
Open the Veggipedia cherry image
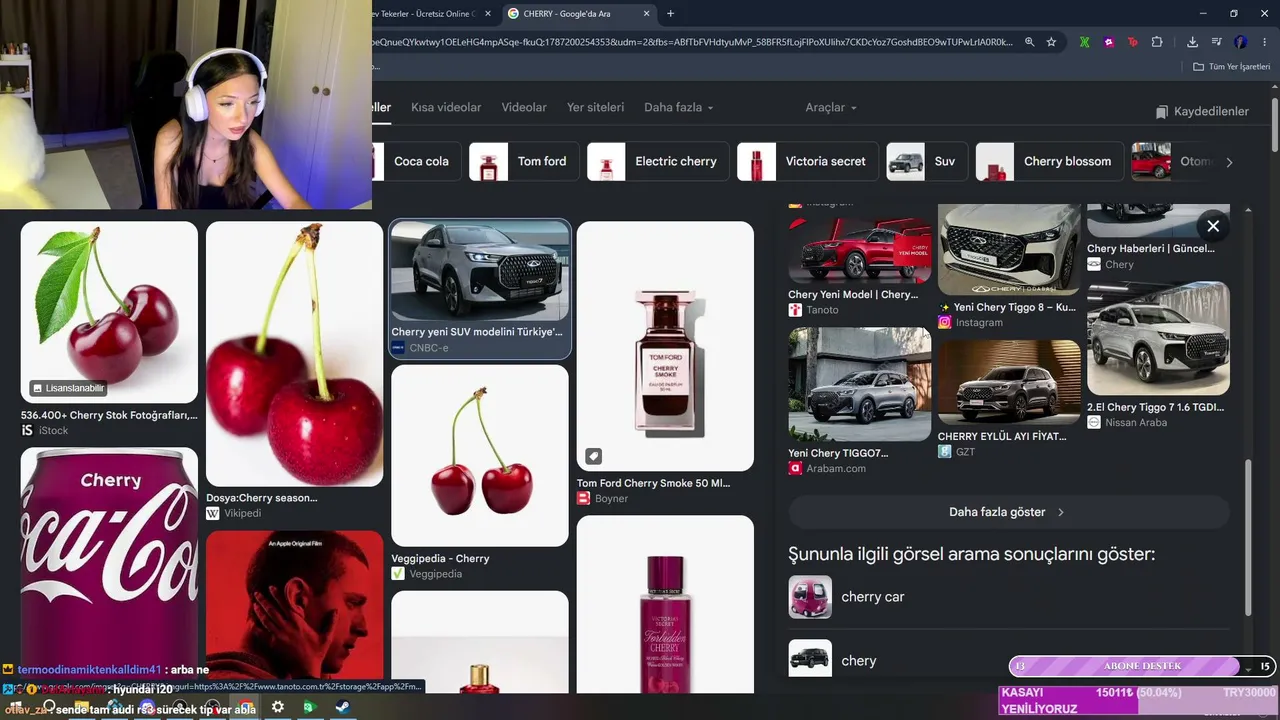480,455
